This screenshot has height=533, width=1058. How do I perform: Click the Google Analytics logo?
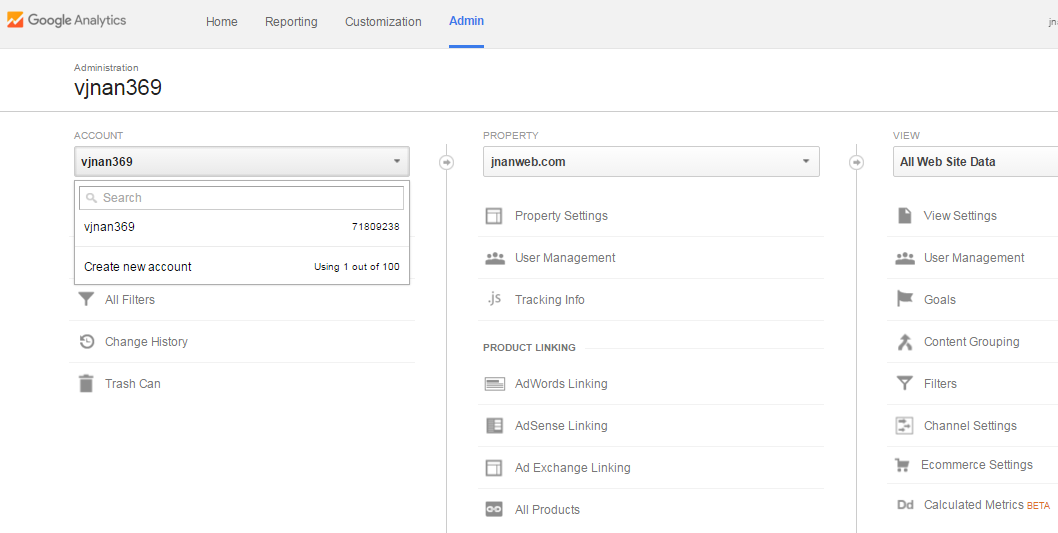coord(67,21)
